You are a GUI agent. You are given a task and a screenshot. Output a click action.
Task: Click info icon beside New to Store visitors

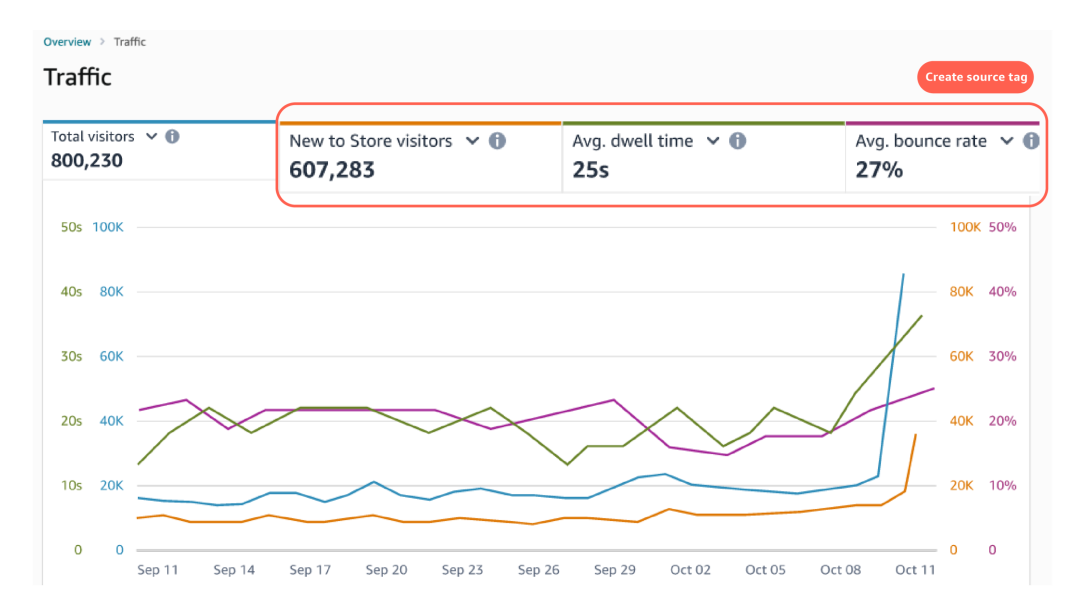pos(497,141)
